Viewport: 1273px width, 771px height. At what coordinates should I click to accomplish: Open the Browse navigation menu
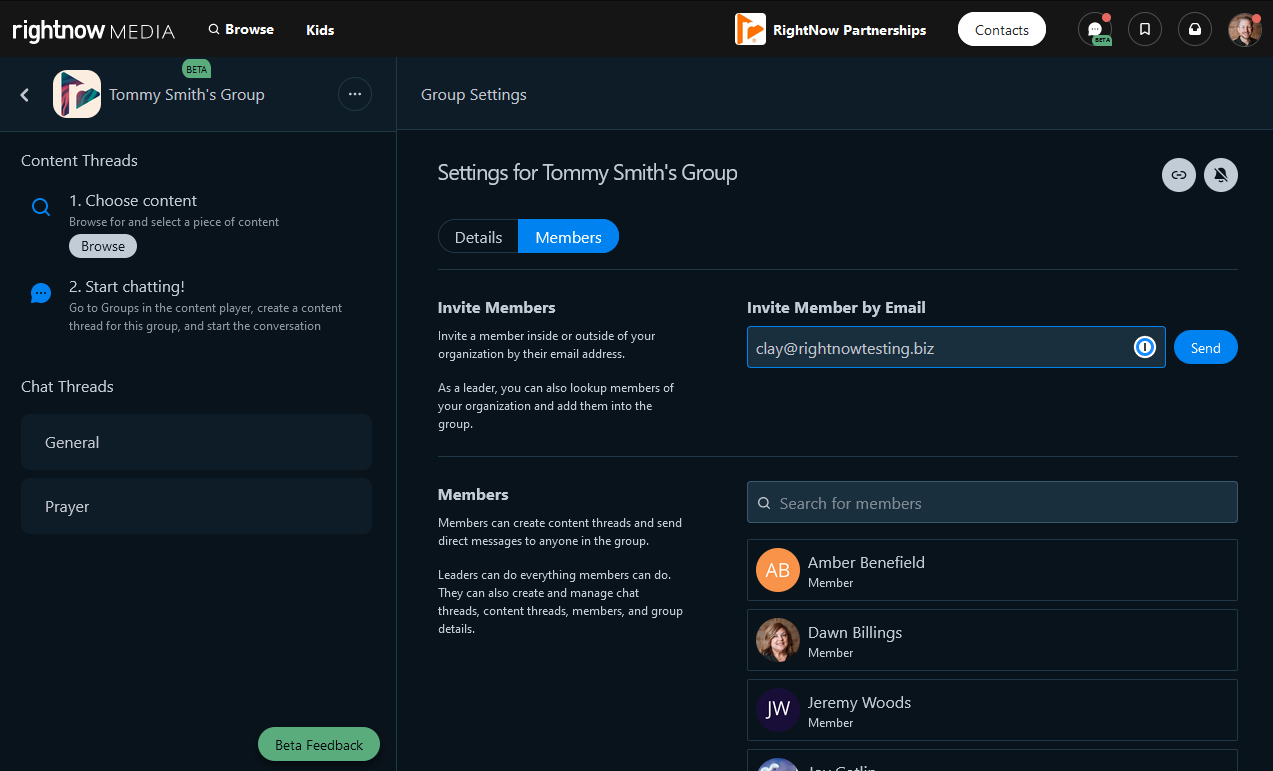tap(240, 29)
